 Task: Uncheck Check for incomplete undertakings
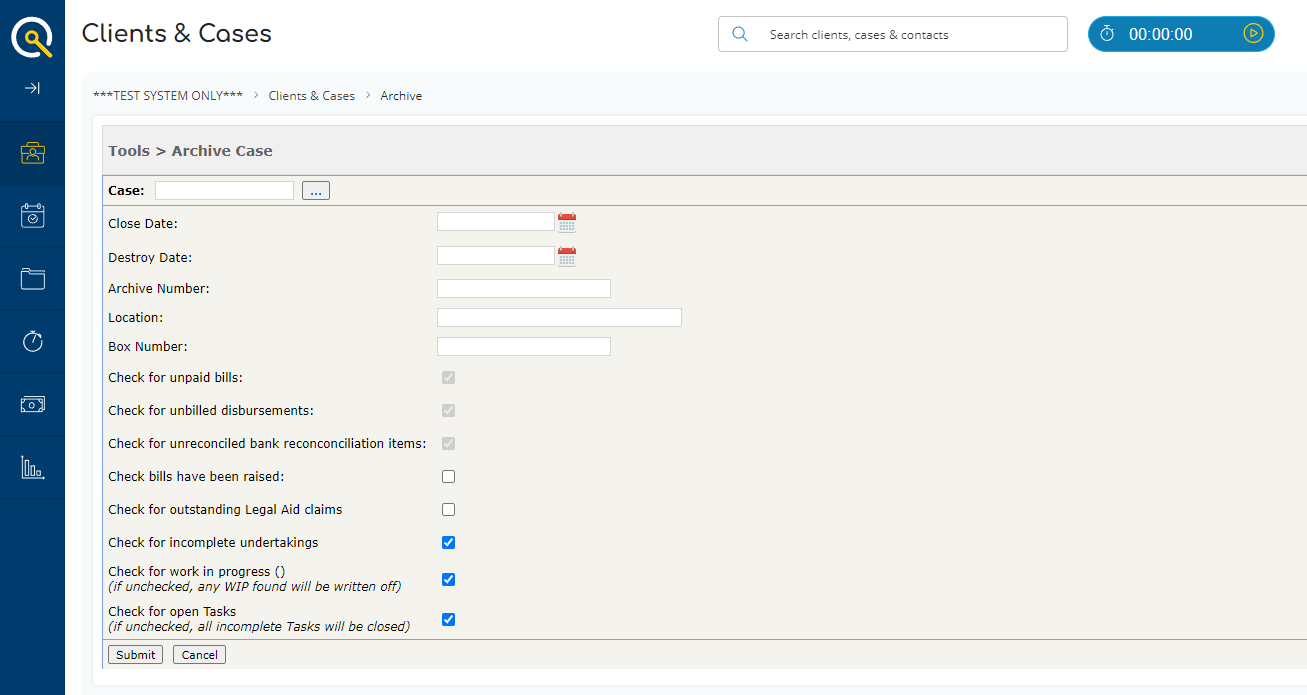(448, 542)
